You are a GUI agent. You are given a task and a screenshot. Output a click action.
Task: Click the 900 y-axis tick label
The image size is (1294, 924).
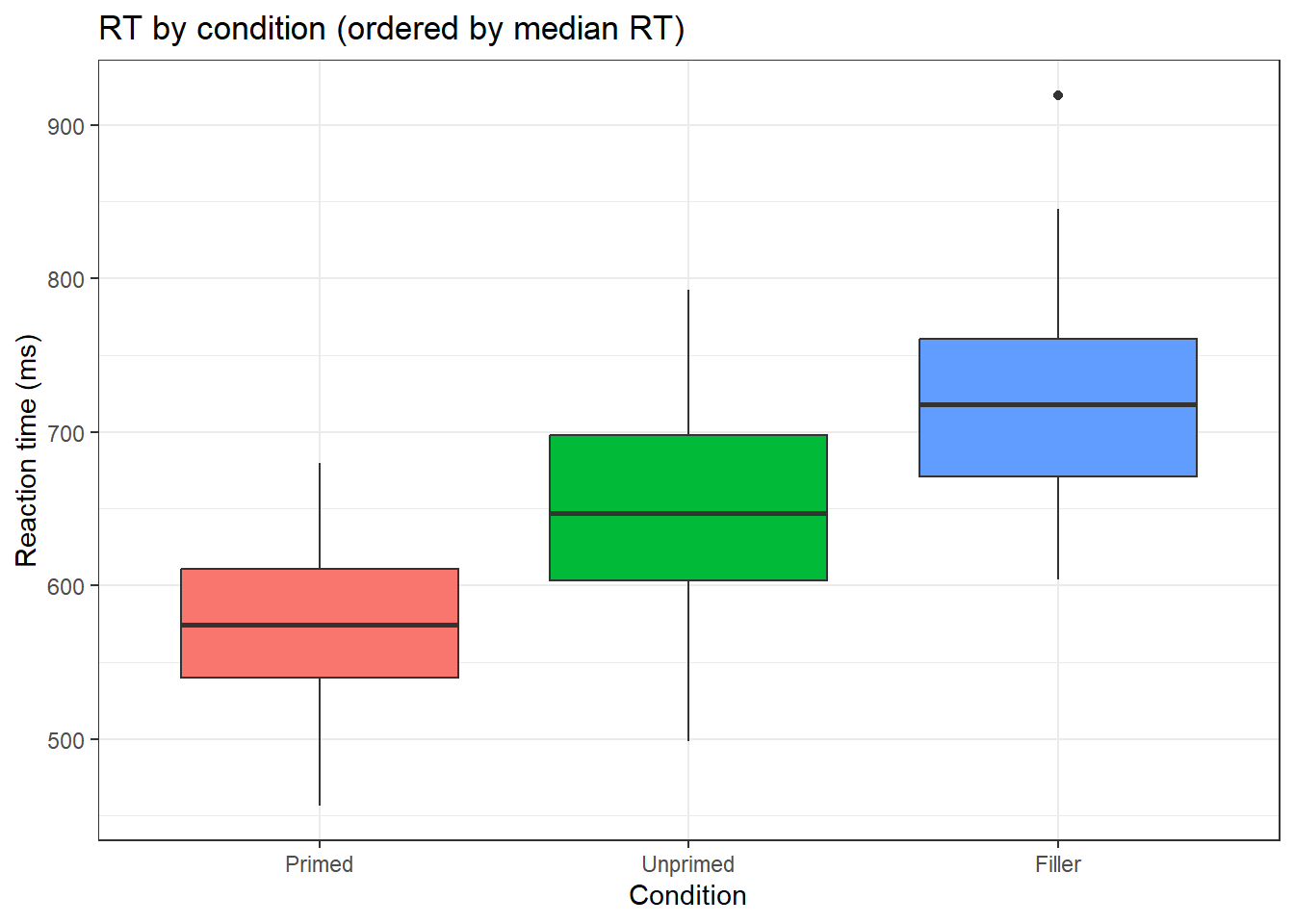click(66, 126)
